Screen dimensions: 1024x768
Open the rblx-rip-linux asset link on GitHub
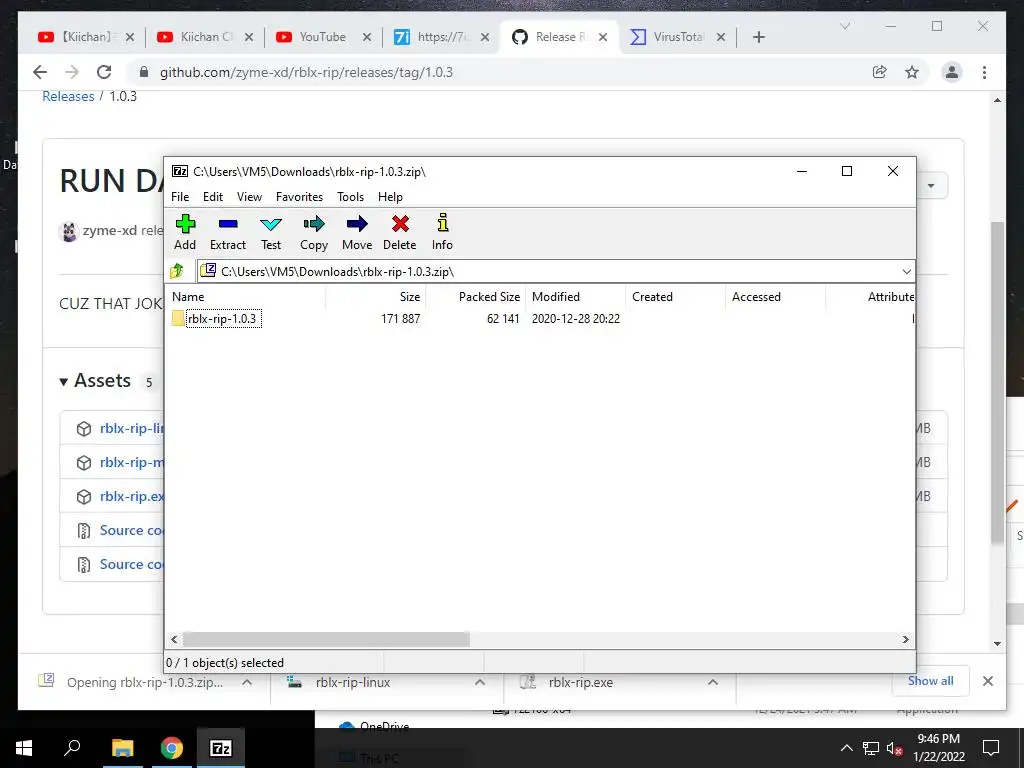(x=131, y=428)
